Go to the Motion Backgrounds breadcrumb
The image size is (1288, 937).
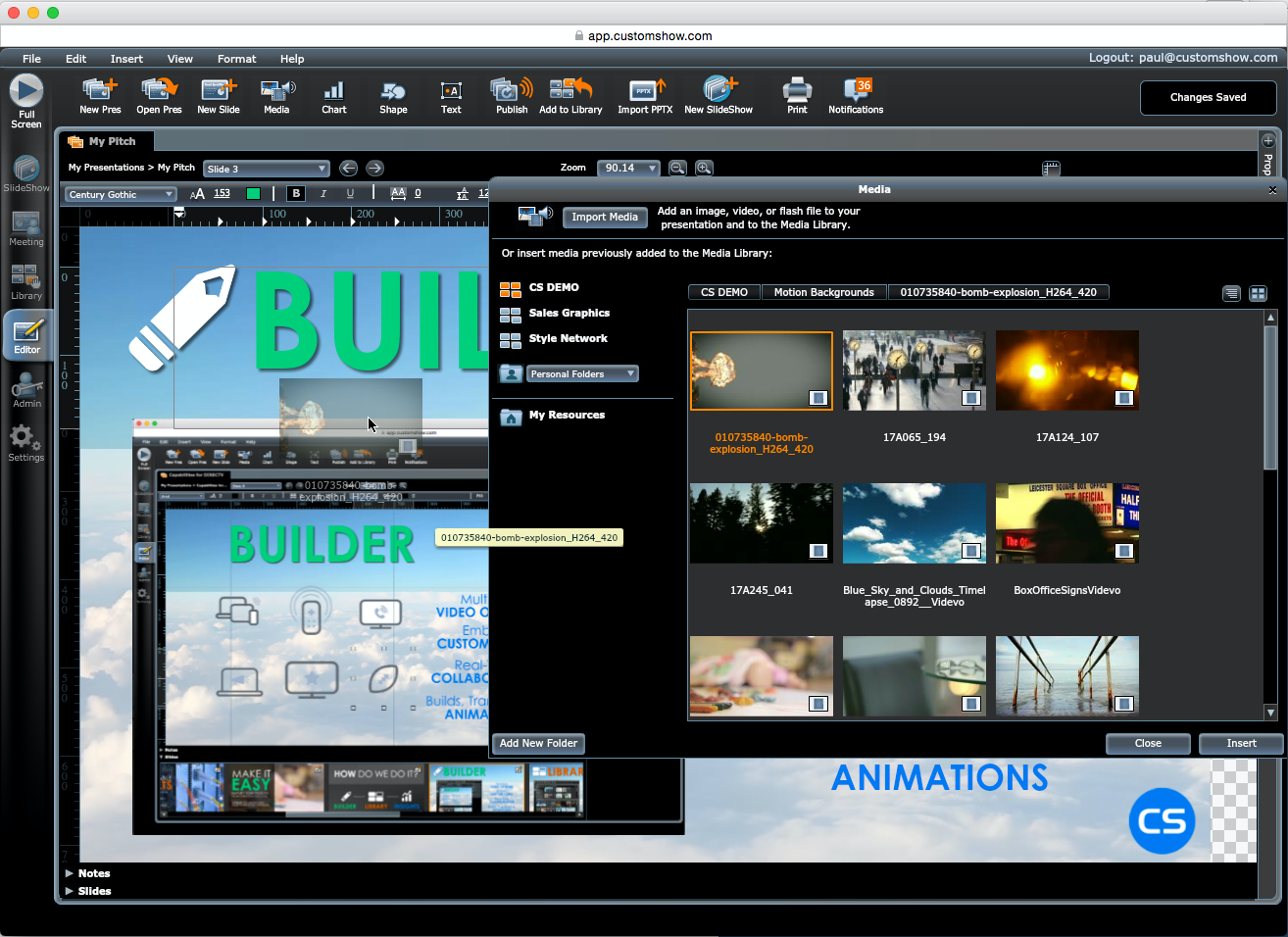[823, 292]
